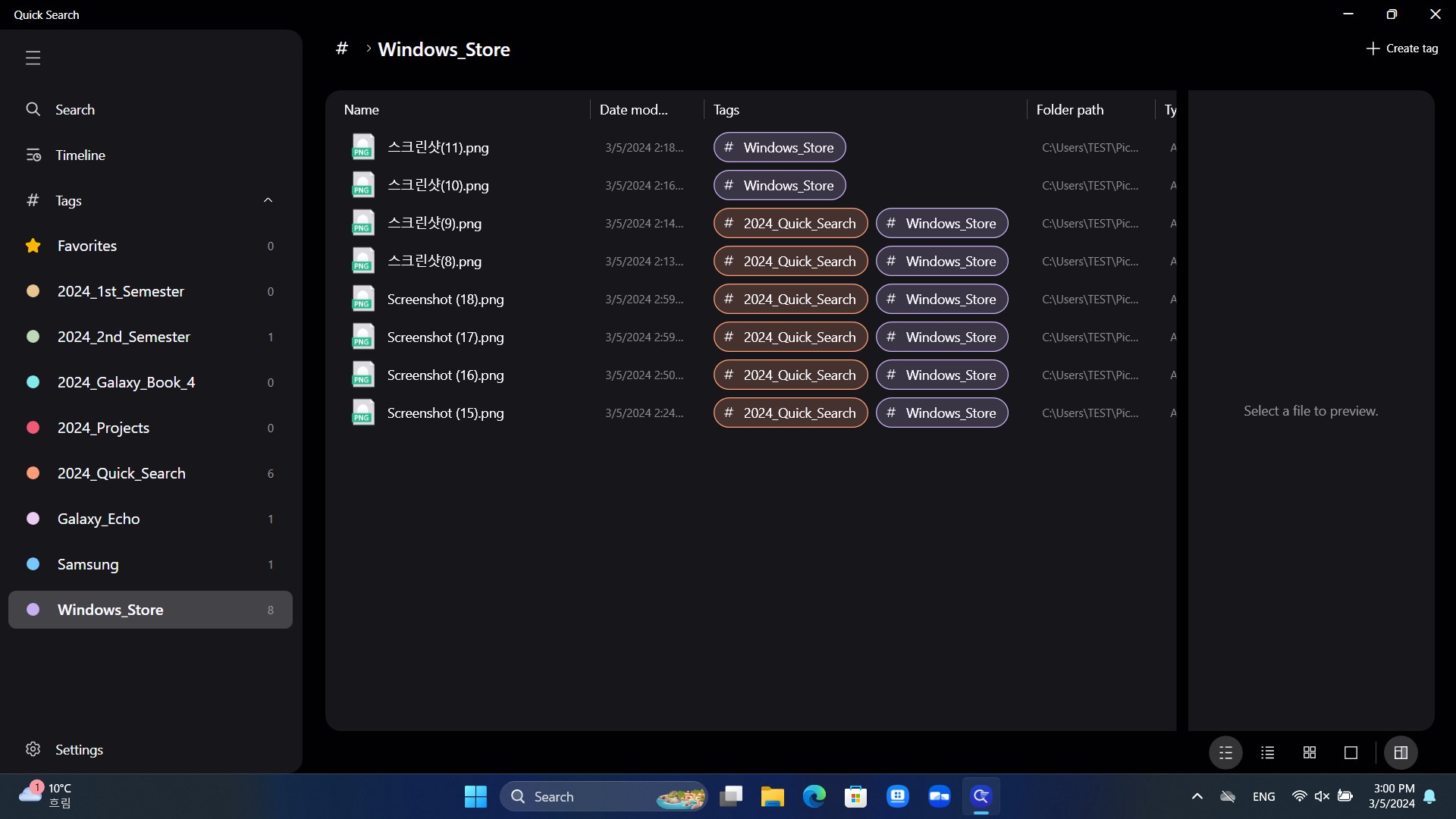The height and width of the screenshot is (819, 1456).
Task: Show hidden system tray icons
Action: [x=1197, y=796]
